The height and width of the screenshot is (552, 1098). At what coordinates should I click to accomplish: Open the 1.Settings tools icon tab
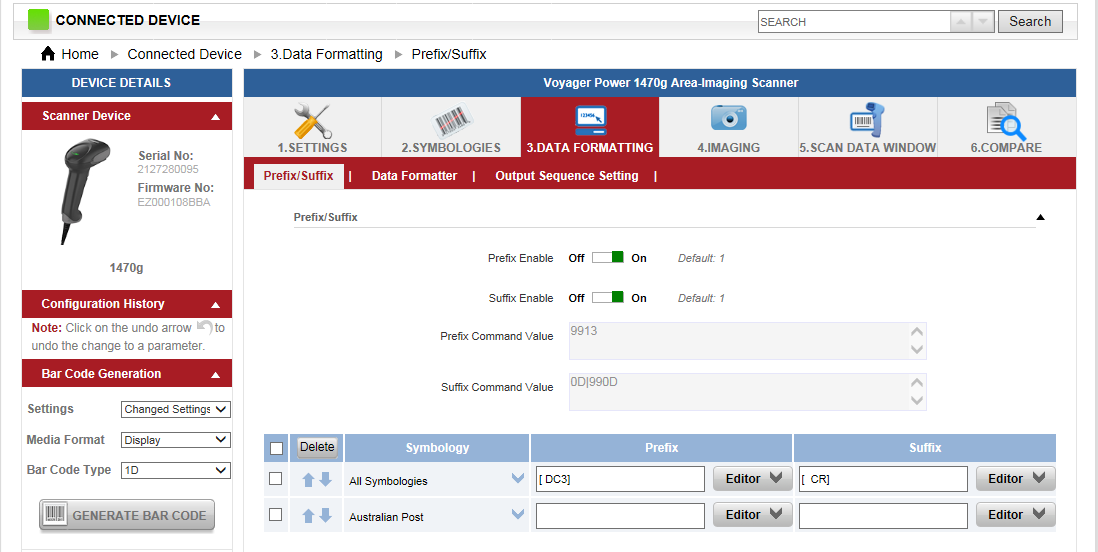coord(312,127)
